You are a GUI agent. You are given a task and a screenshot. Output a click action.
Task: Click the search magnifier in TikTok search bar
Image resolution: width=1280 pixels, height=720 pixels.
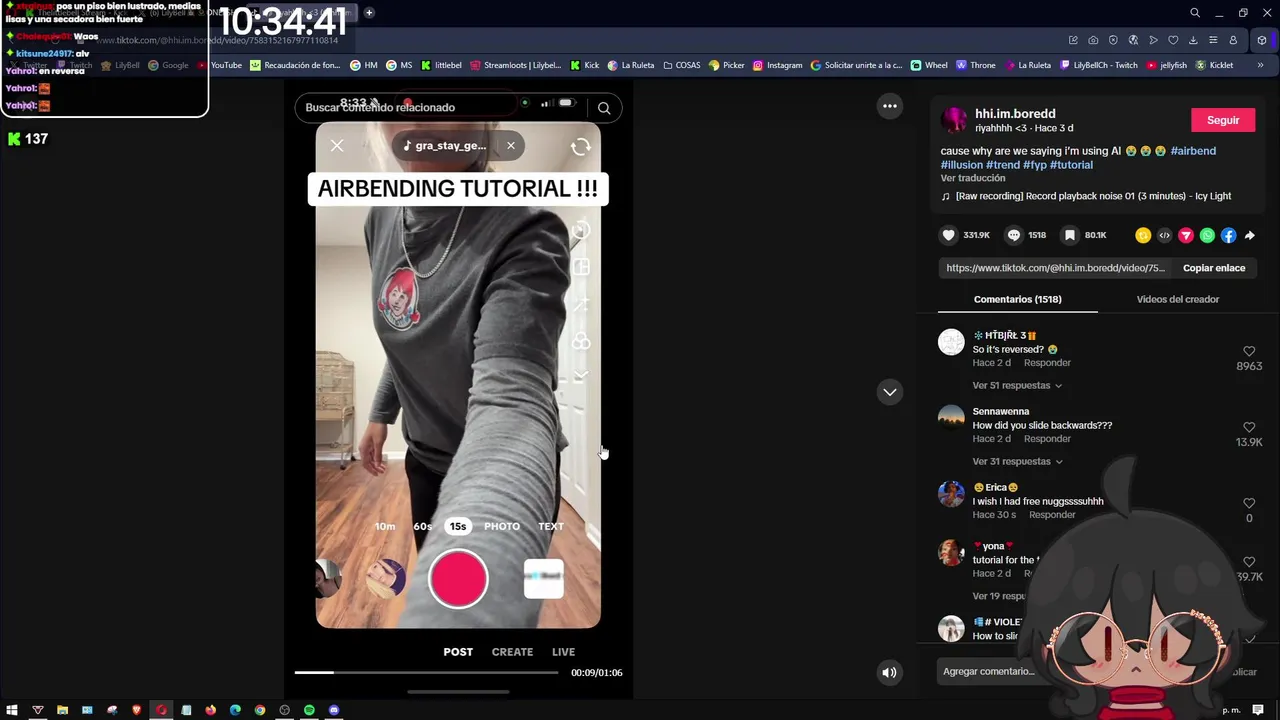click(x=604, y=108)
